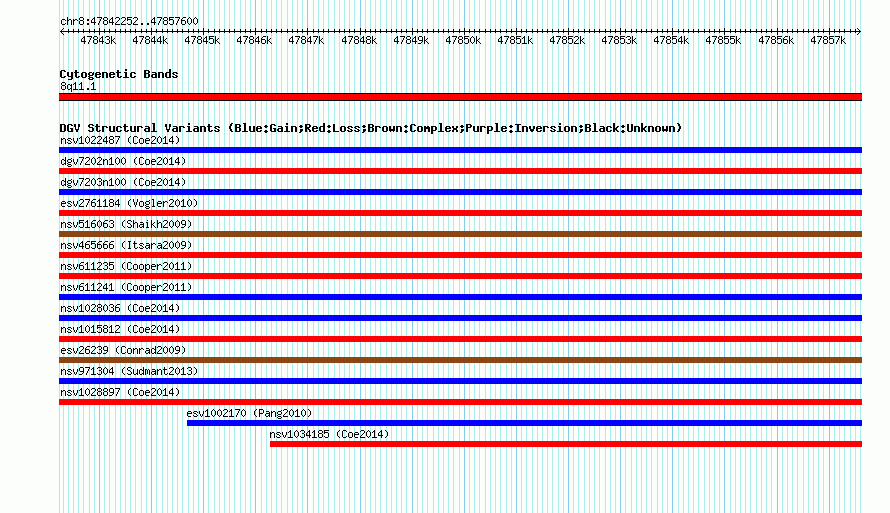Open variant label dgv7202n100 (Coe2014)
The image size is (890, 513).
[x=123, y=161]
